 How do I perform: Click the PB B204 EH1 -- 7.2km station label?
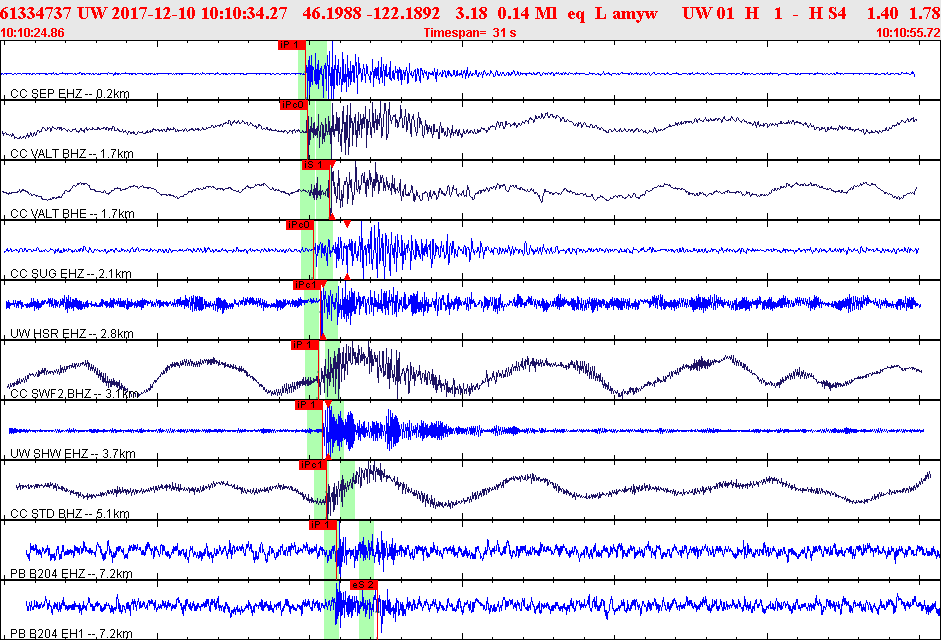(71, 633)
